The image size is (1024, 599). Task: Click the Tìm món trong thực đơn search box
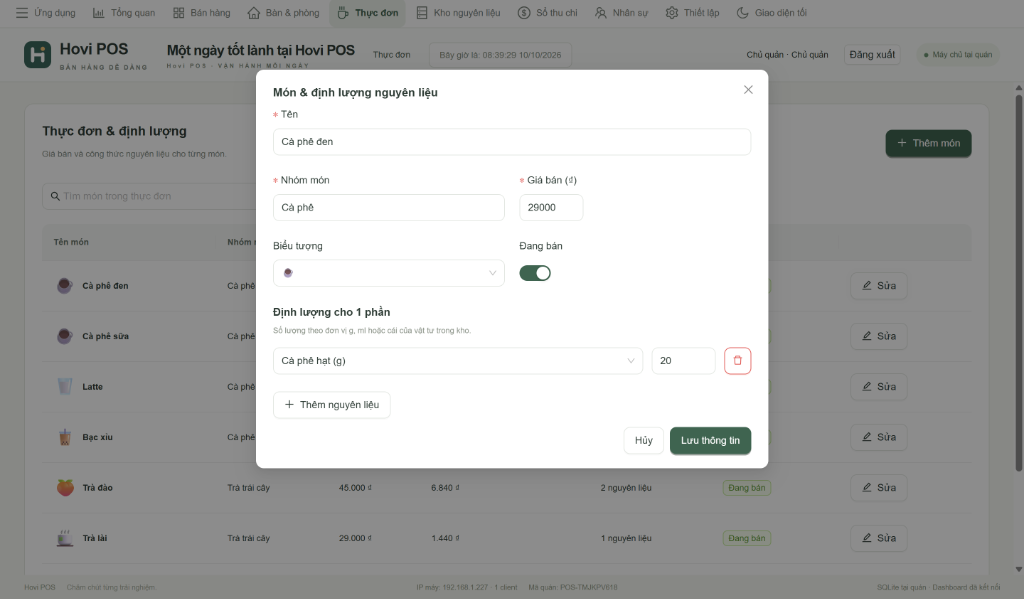pos(150,196)
